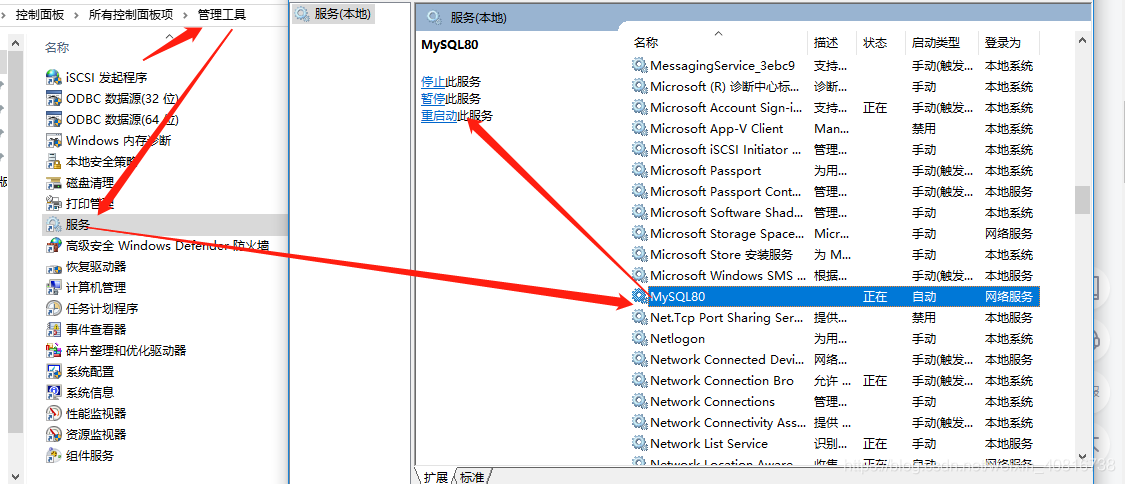The height and width of the screenshot is (484, 1125).
Task: Select the ODBC 数据源(32 位) icon
Action: 54,98
